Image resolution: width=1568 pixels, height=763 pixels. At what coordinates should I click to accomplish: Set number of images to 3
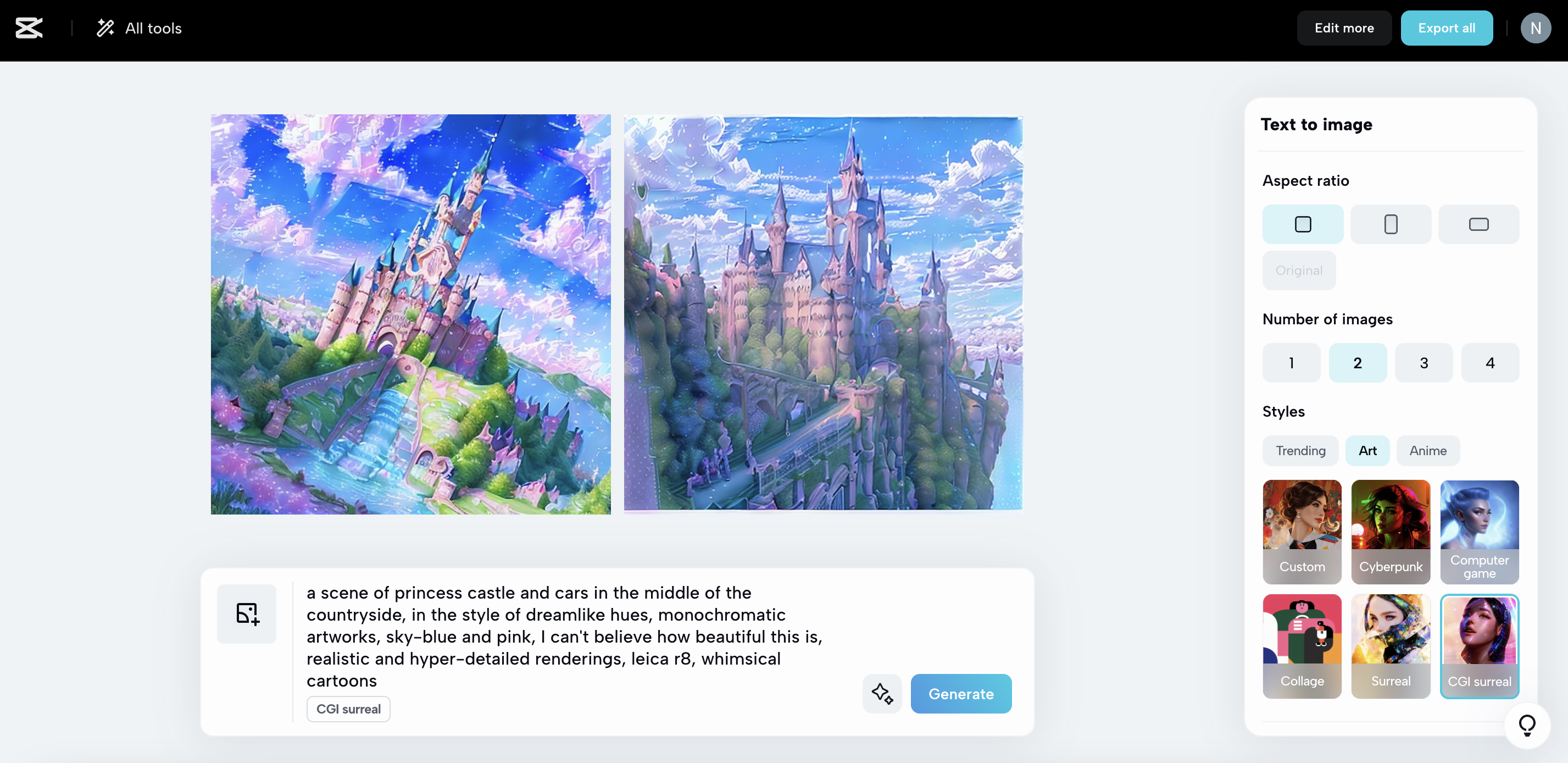[x=1423, y=363]
